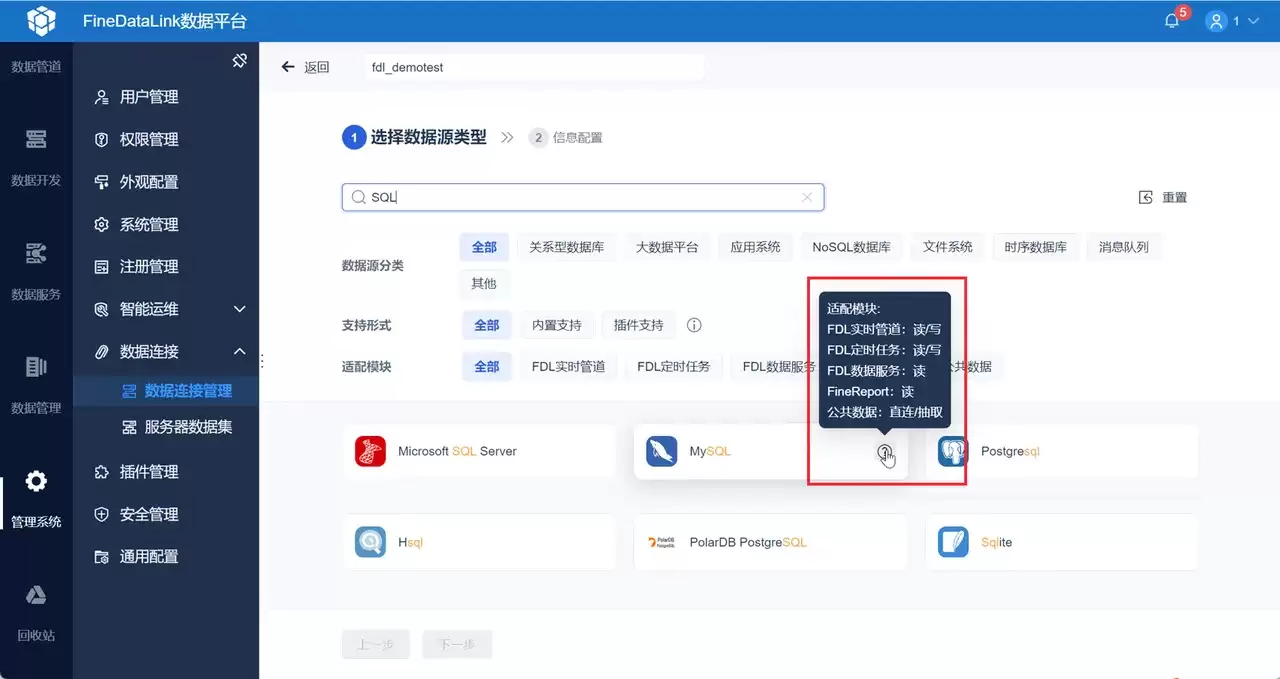Open the user account dropdown
The height and width of the screenshot is (679, 1280).
point(1232,21)
